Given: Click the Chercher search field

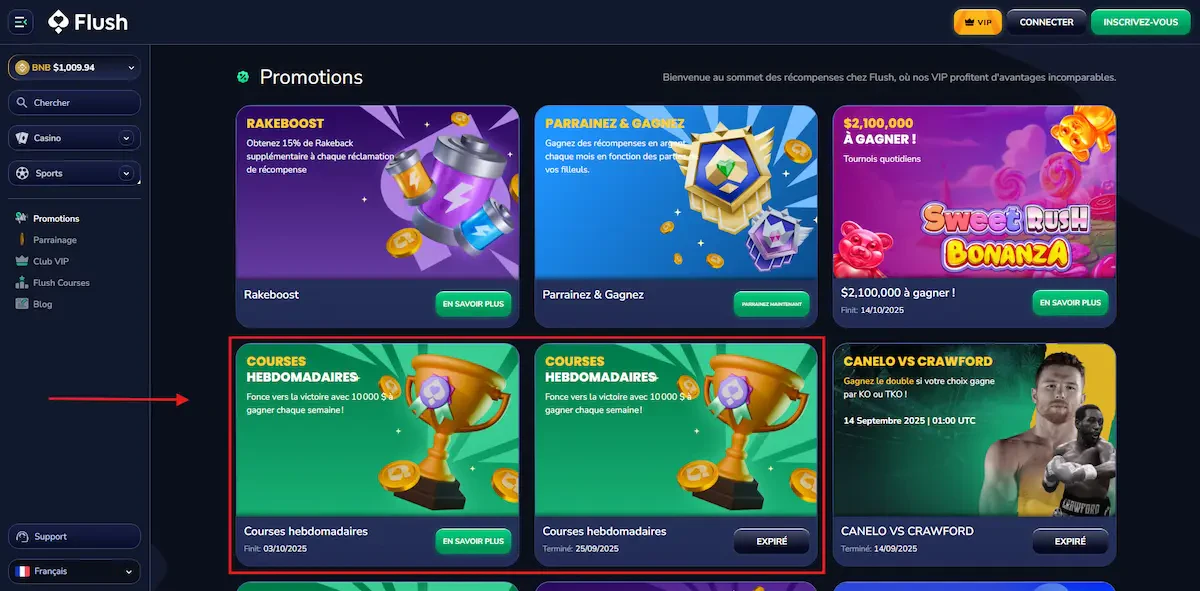Looking at the screenshot, I should pyautogui.click(x=74, y=103).
